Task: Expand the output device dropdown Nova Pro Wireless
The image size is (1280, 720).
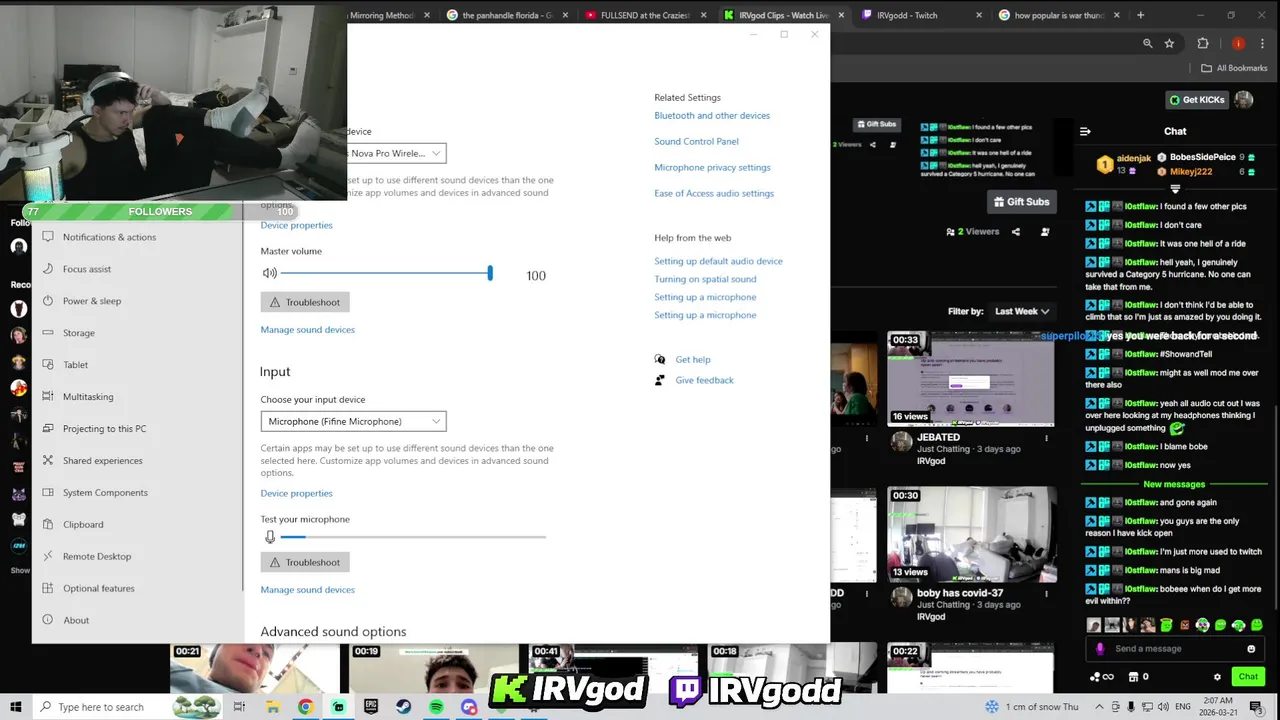Action: [396, 153]
